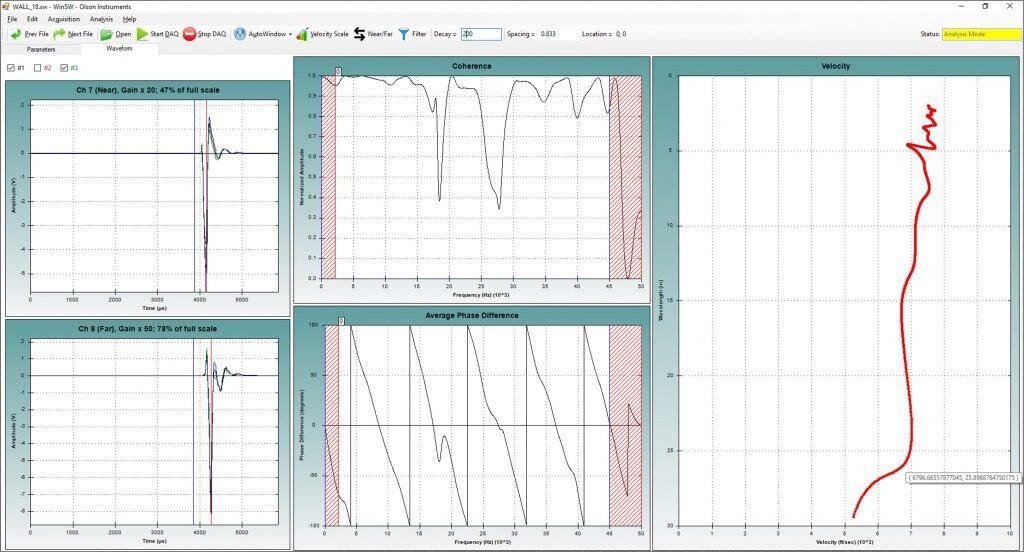The image size is (1024, 552).
Task: Switch to the Parameters tab
Action: tap(41, 48)
